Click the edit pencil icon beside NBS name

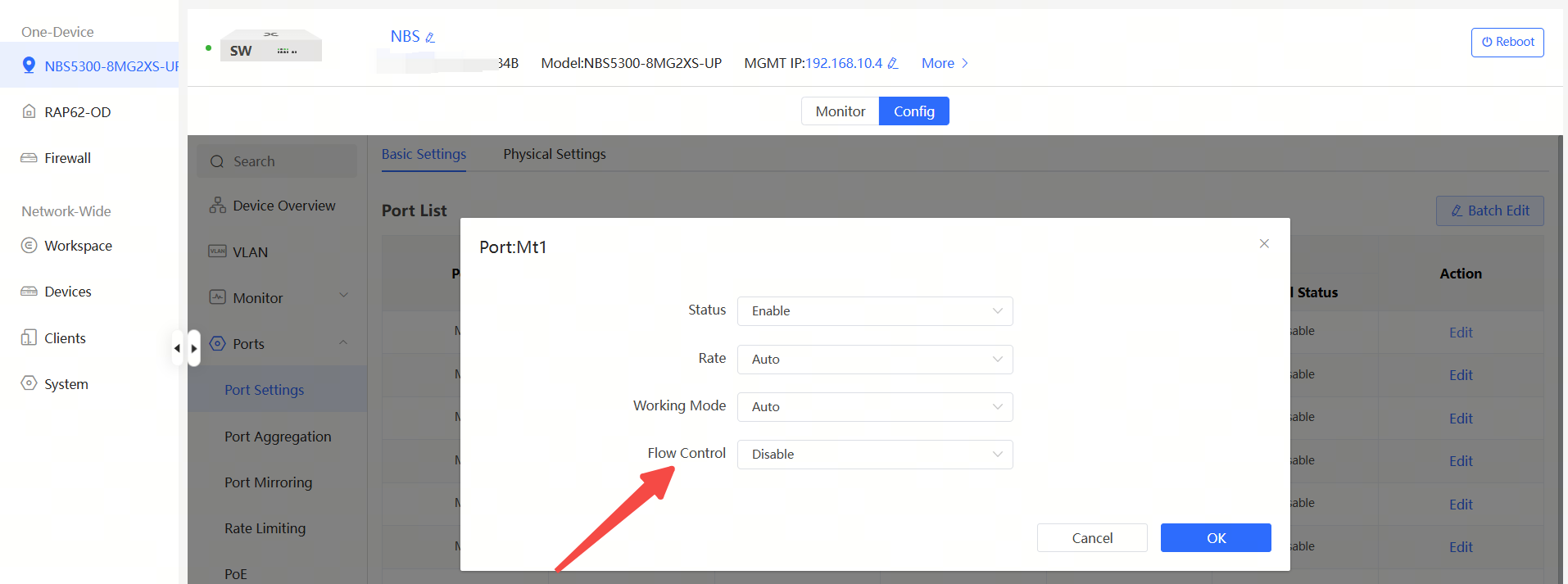[430, 38]
